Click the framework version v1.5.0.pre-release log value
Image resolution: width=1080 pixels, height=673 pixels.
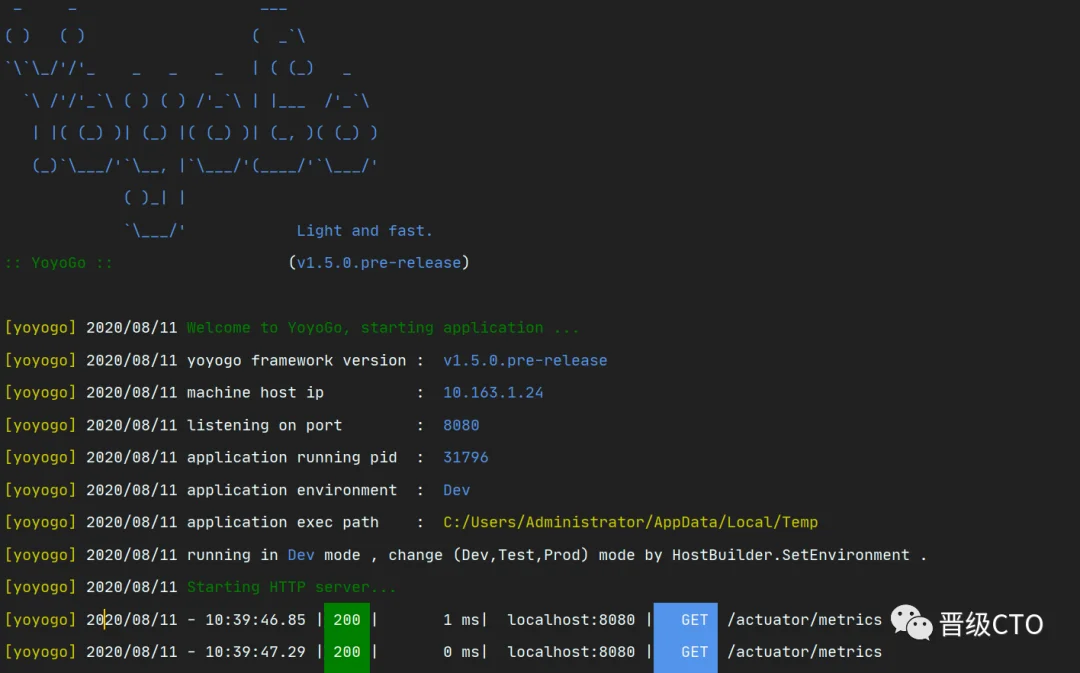525,360
